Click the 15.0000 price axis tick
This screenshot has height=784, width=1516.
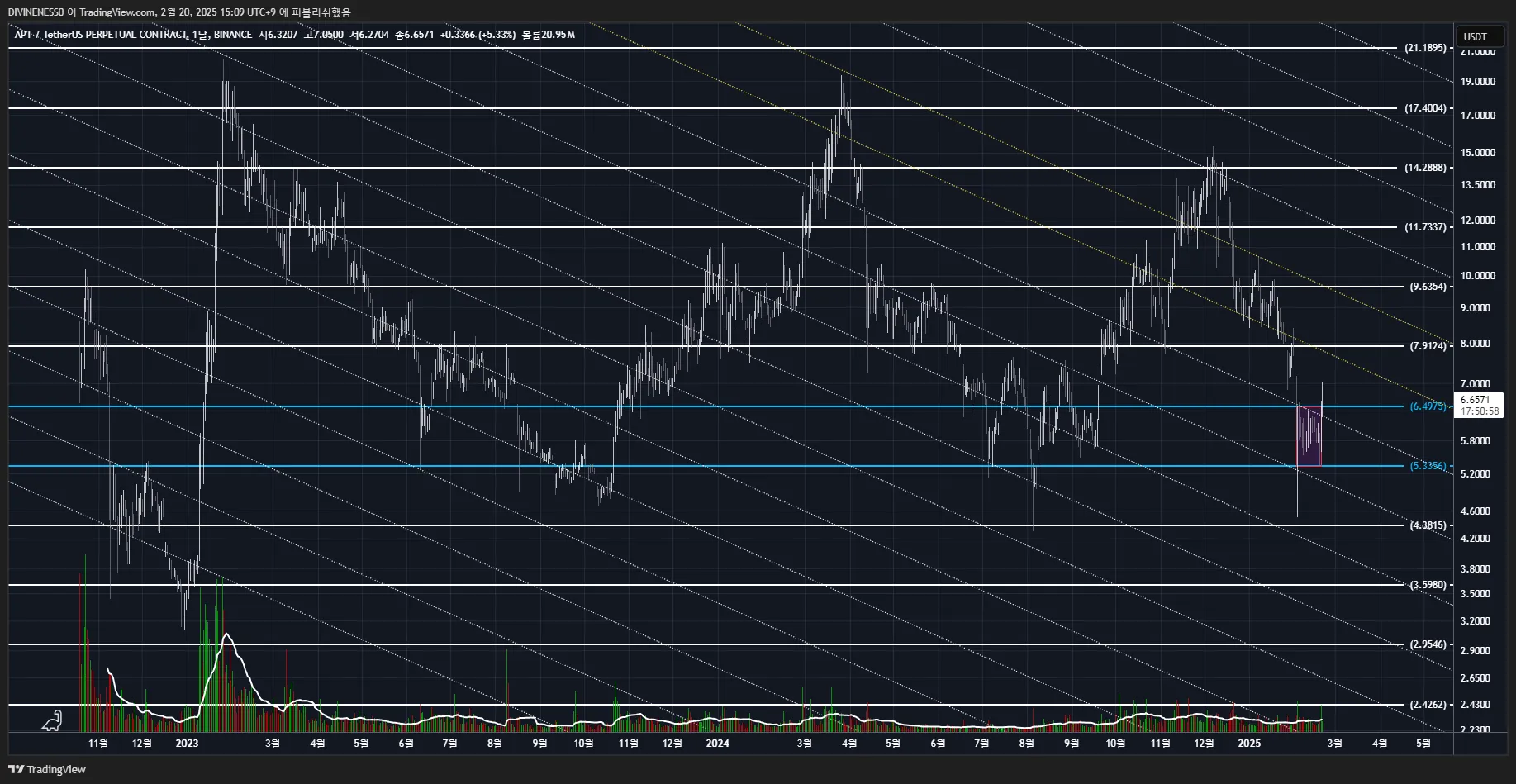[1478, 153]
